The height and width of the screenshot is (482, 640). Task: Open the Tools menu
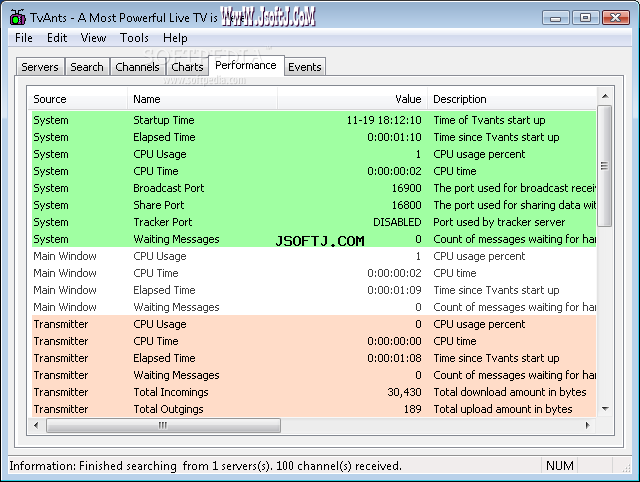[x=134, y=38]
